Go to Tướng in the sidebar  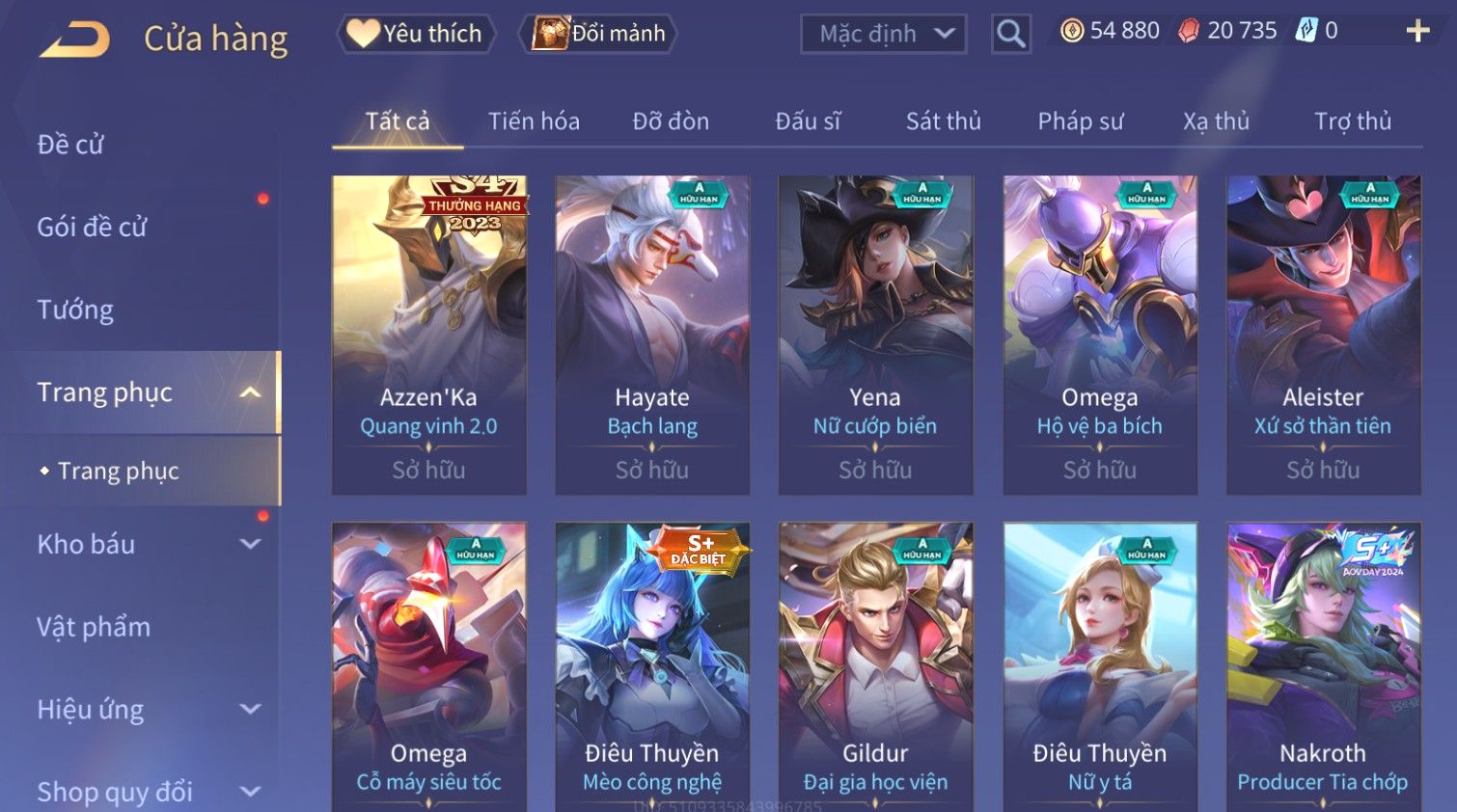[75, 310]
